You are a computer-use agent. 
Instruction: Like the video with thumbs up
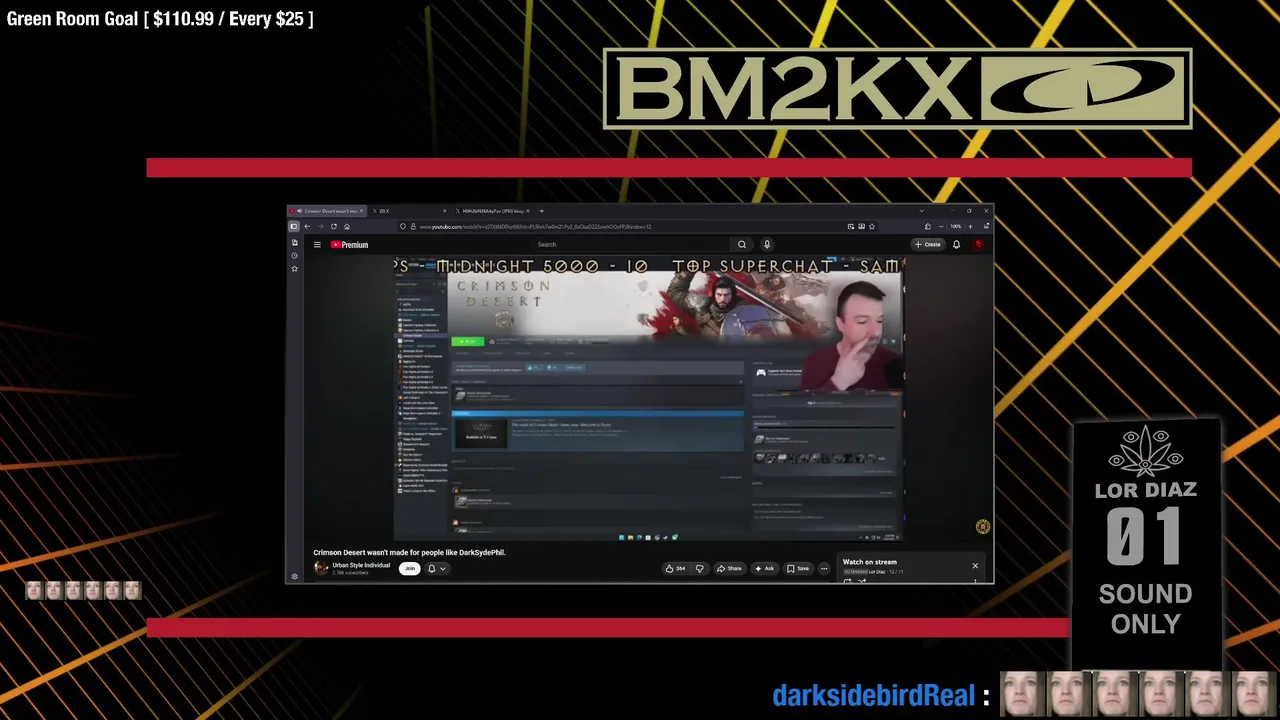click(675, 568)
